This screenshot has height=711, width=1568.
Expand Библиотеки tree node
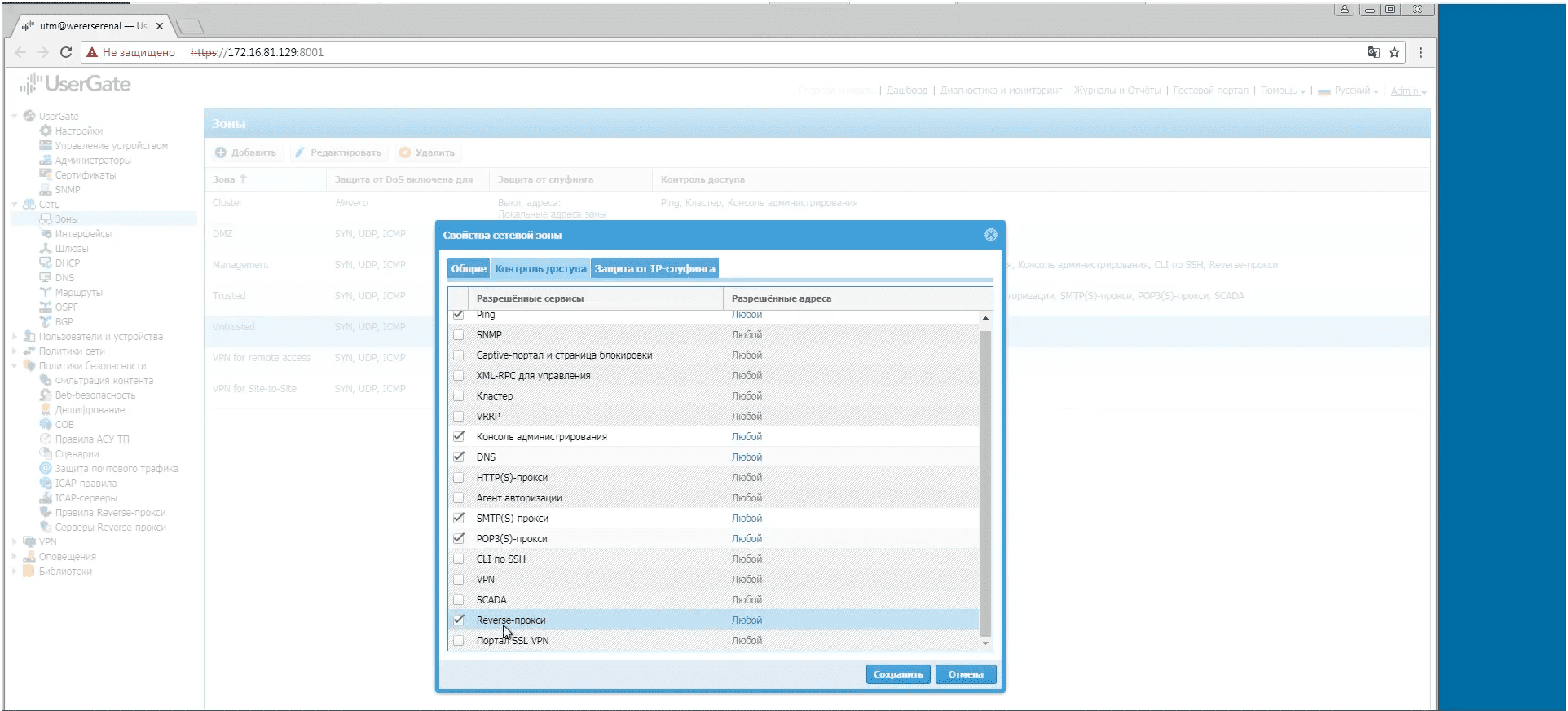coord(15,572)
